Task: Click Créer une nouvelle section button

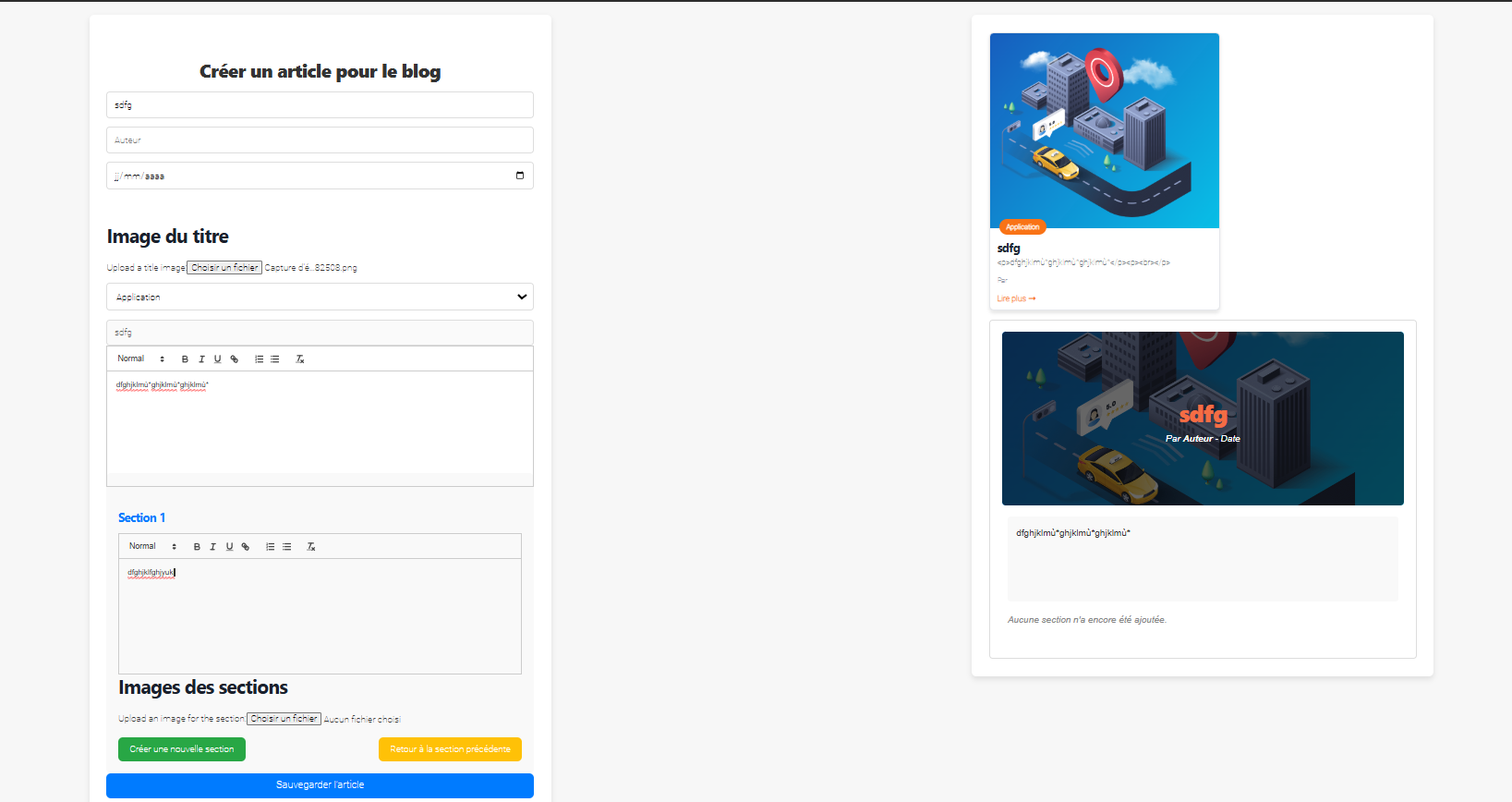Action: pyautogui.click(x=182, y=749)
